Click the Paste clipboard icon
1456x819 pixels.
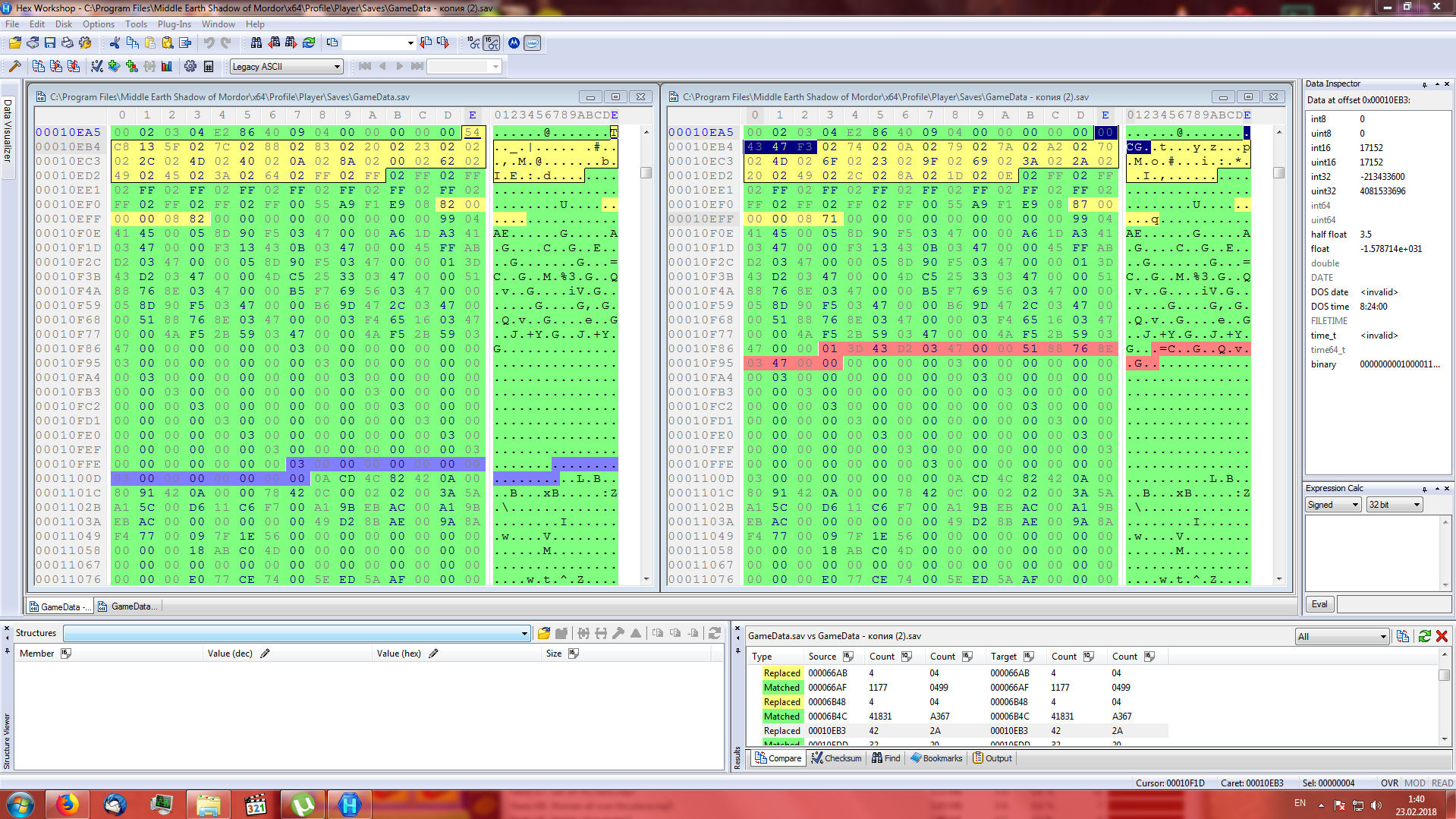tap(149, 43)
